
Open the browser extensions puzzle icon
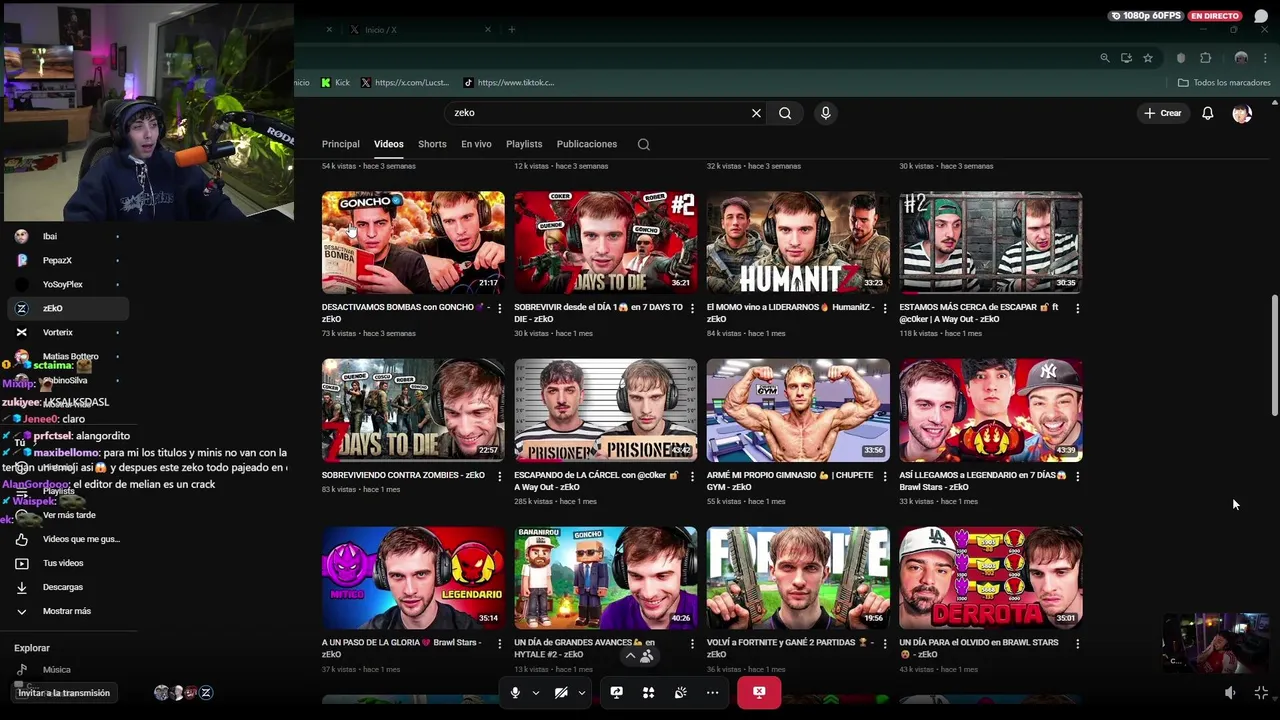point(1205,58)
